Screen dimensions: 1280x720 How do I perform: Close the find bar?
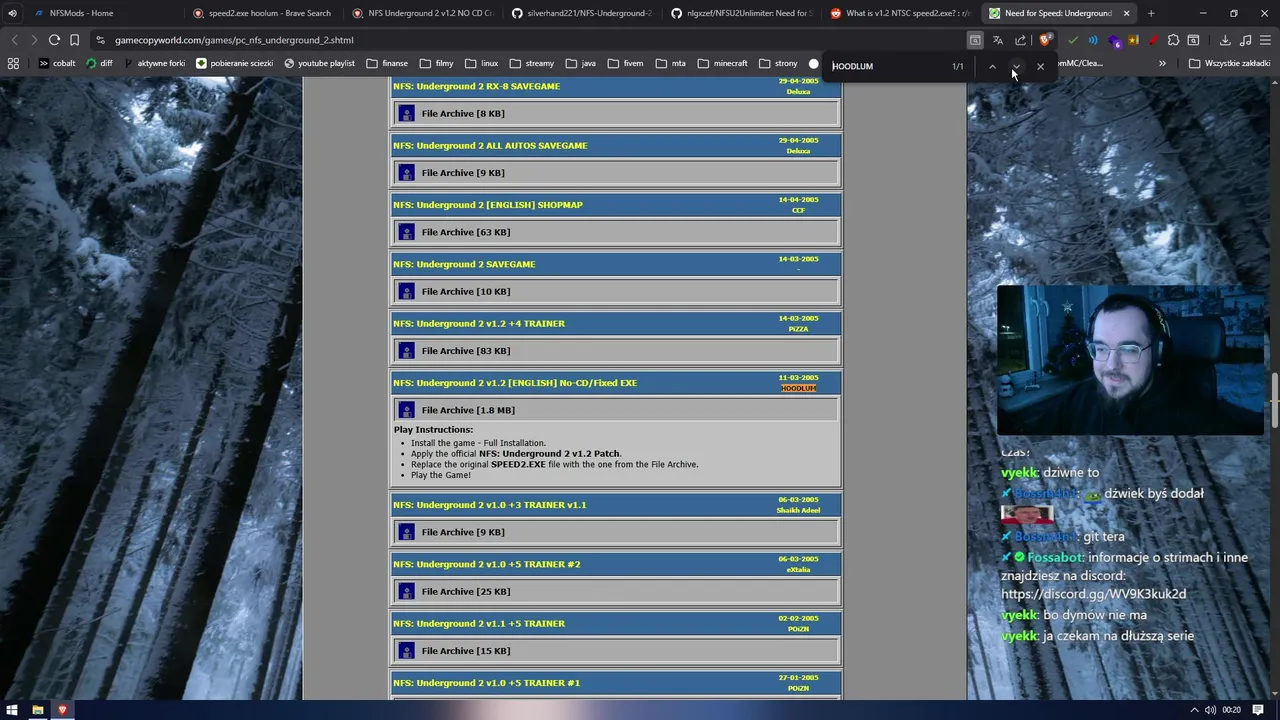coord(1040,66)
